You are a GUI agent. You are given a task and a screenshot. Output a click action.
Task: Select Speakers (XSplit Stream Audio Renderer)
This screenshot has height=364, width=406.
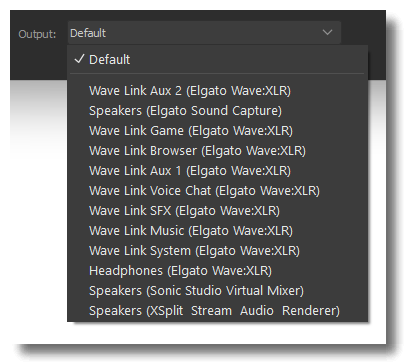point(217,311)
